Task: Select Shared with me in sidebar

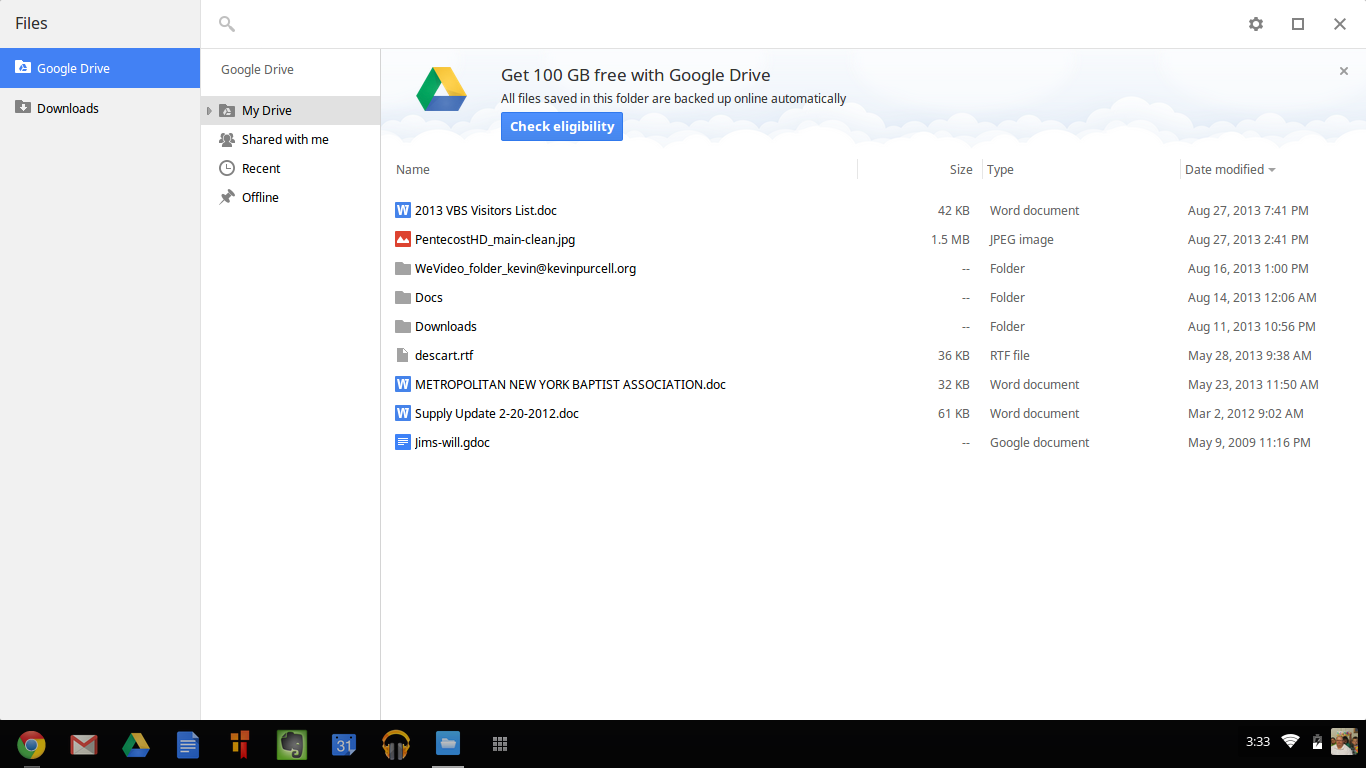Action: click(285, 139)
